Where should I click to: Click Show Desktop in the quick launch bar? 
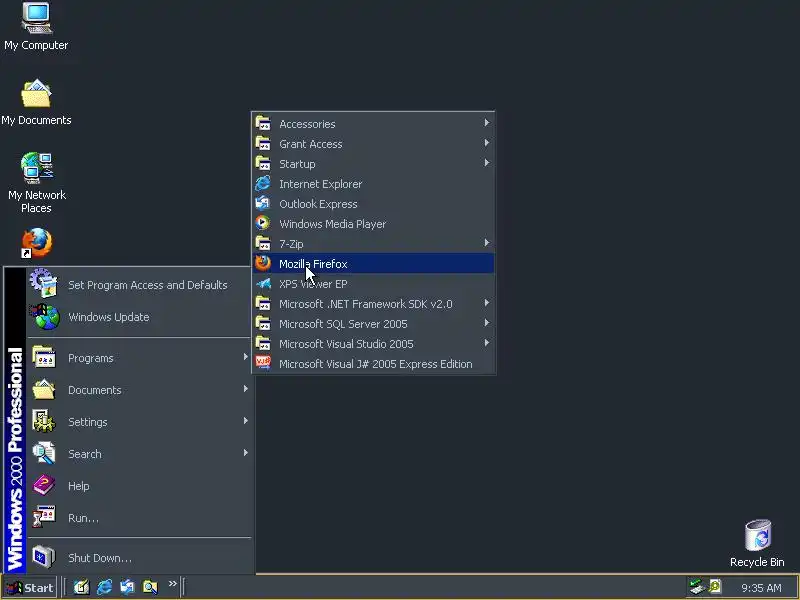tap(81, 587)
